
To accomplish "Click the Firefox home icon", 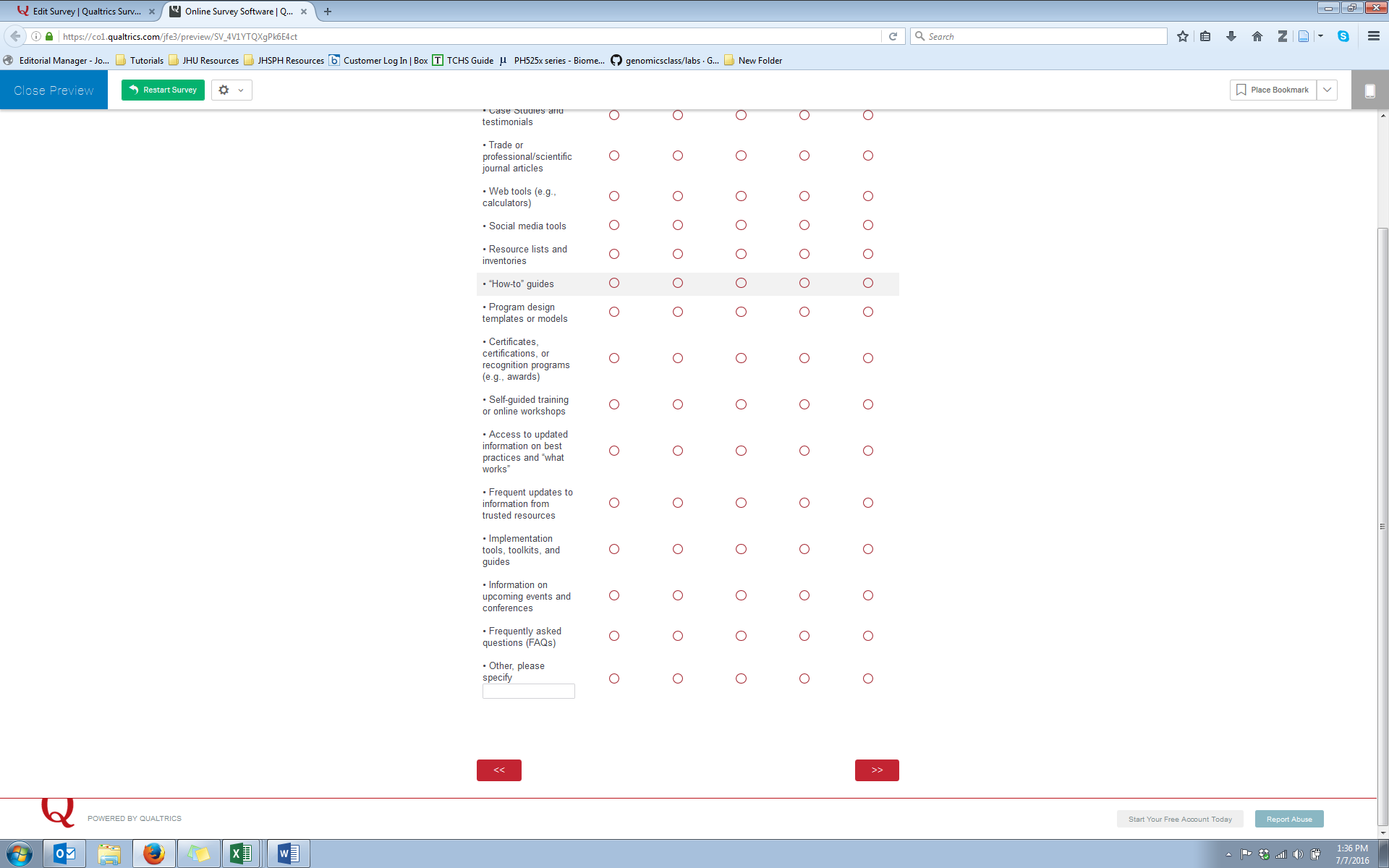I will point(1257,36).
